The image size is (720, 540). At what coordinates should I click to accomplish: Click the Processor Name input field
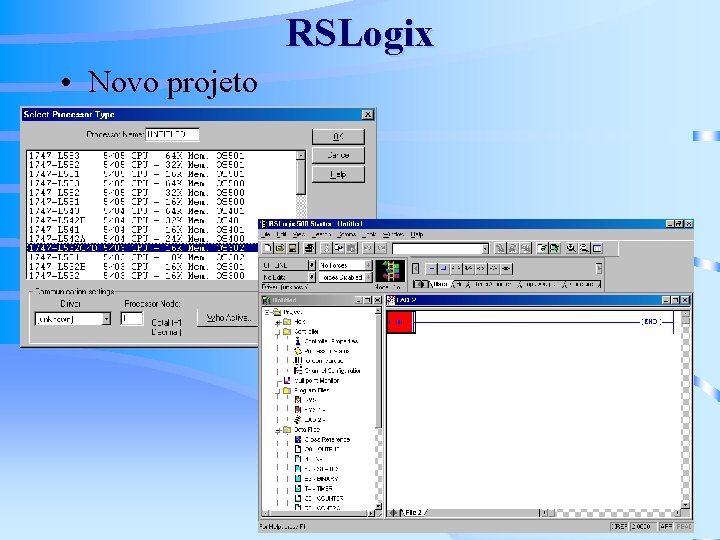pos(172,135)
